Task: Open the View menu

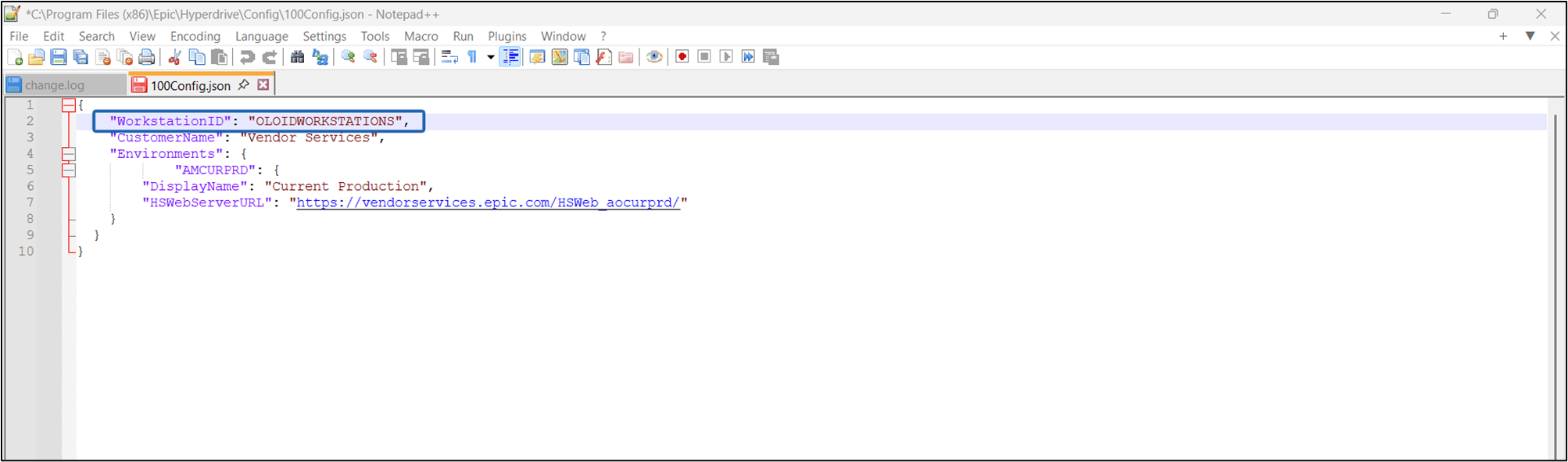Action: [142, 36]
